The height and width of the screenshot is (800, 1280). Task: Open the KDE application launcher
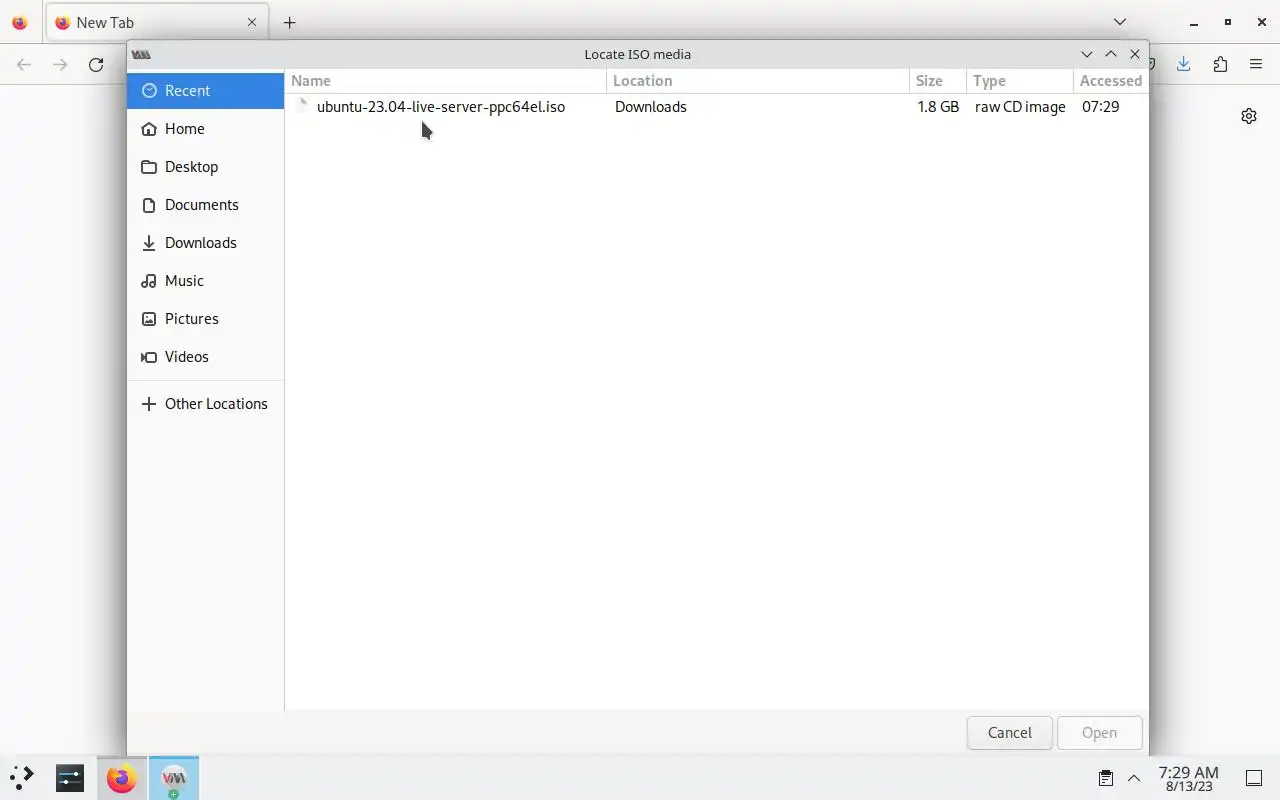tap(22, 778)
